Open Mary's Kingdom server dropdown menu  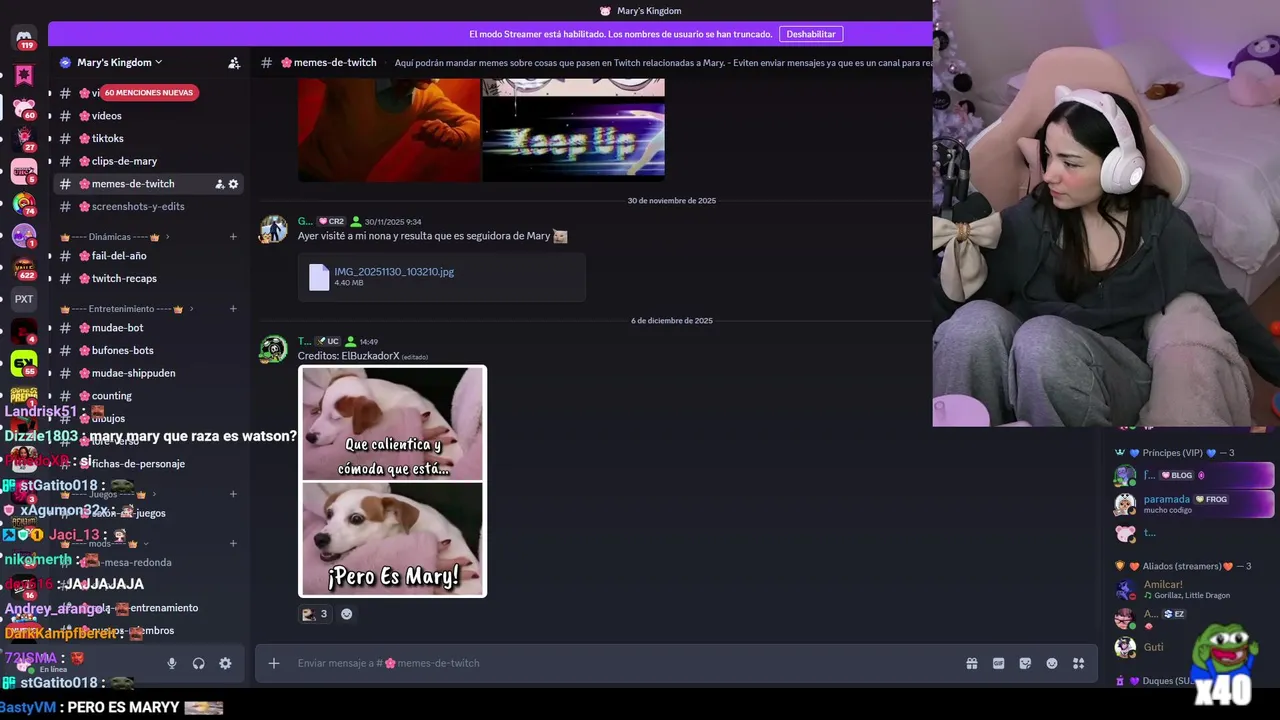tap(119, 62)
